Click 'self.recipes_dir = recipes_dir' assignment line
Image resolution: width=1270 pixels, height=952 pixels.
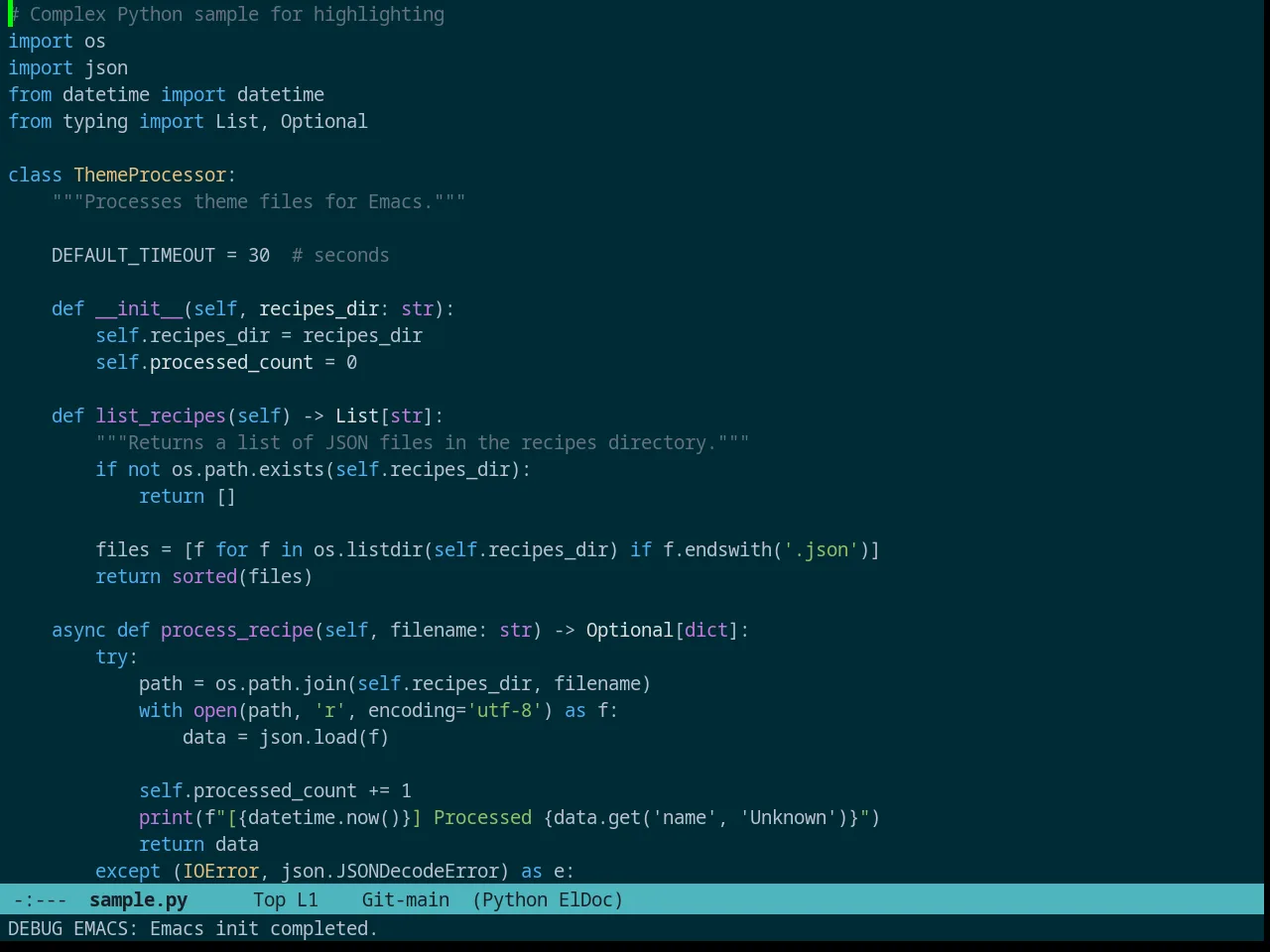pos(259,335)
